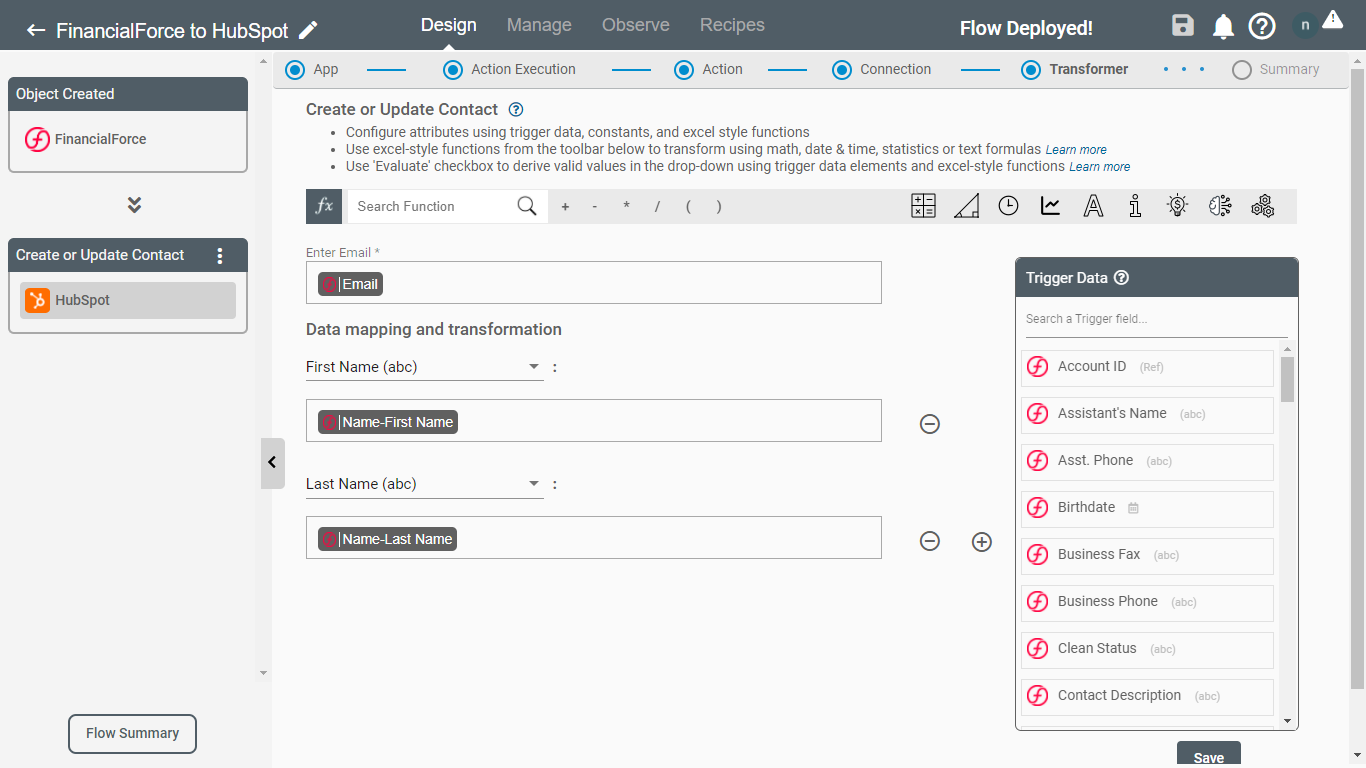Click the search magnifier in function search

(527, 206)
